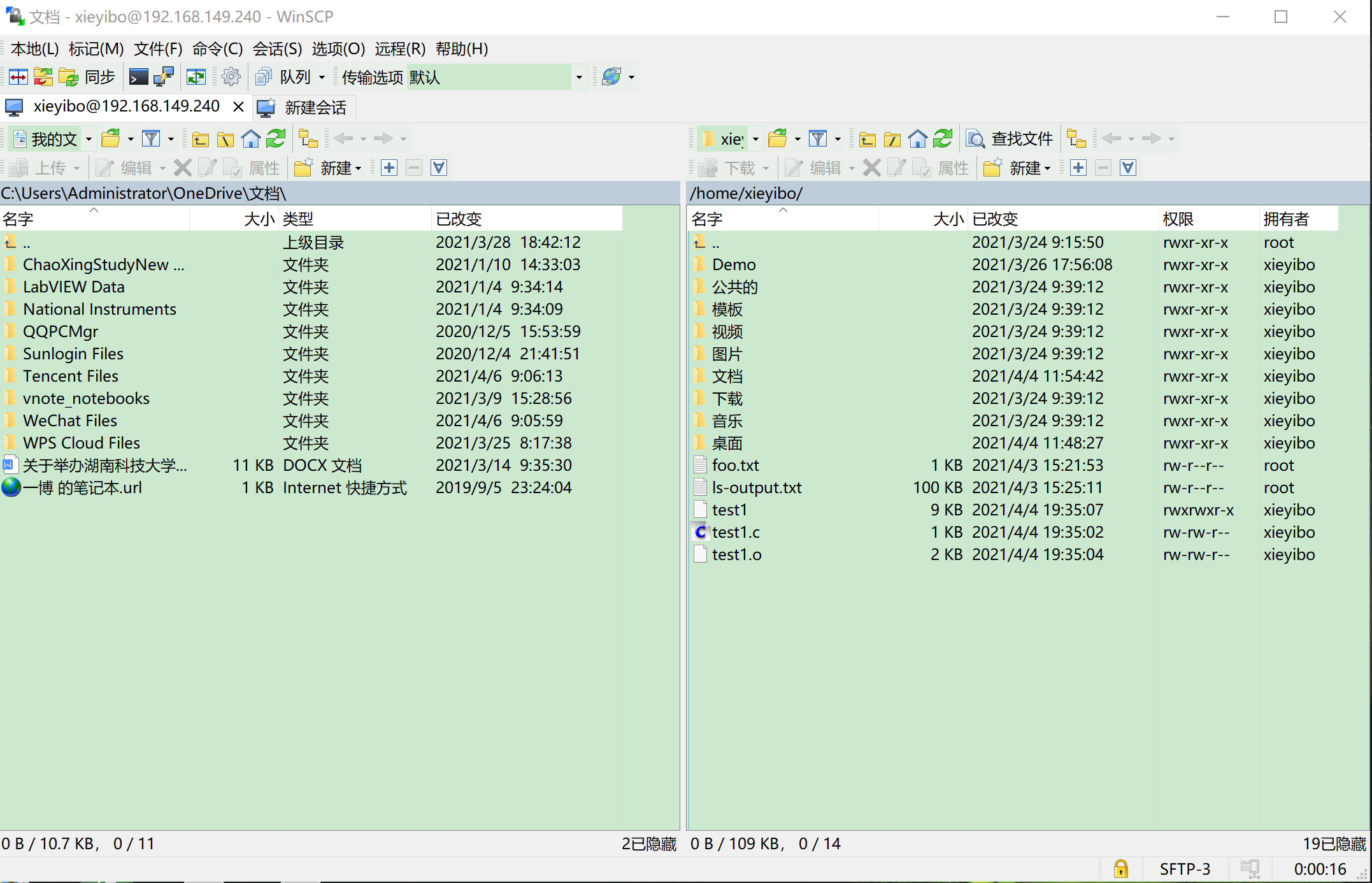
Task: Refresh the remote panel
Action: tap(943, 139)
